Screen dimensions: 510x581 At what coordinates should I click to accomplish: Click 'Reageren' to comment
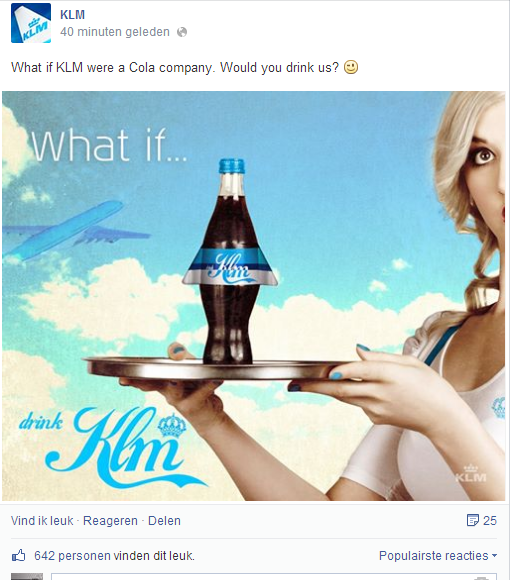110,521
